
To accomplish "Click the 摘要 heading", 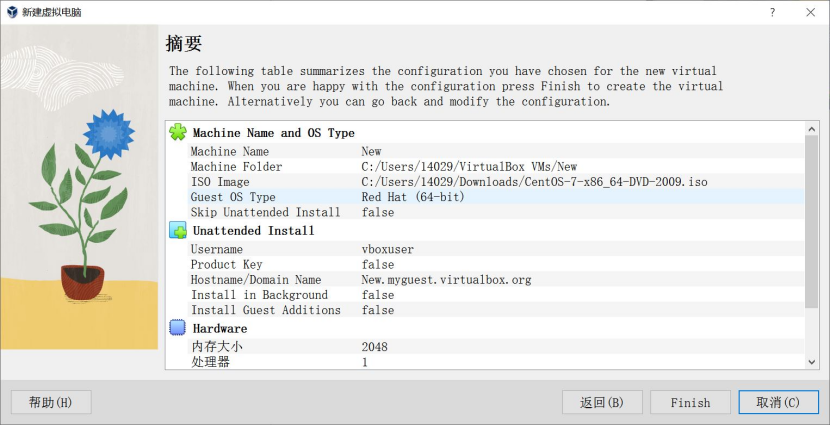I will [183, 43].
